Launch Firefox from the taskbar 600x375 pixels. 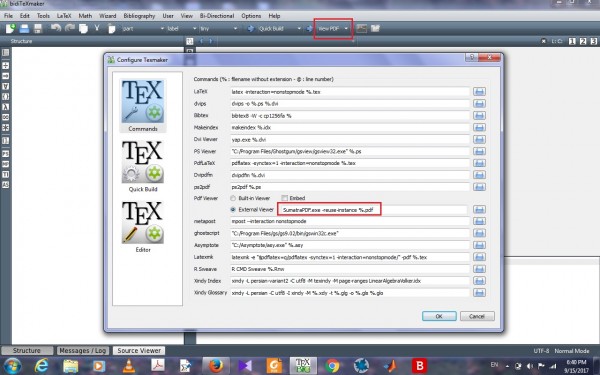click(x=216, y=366)
